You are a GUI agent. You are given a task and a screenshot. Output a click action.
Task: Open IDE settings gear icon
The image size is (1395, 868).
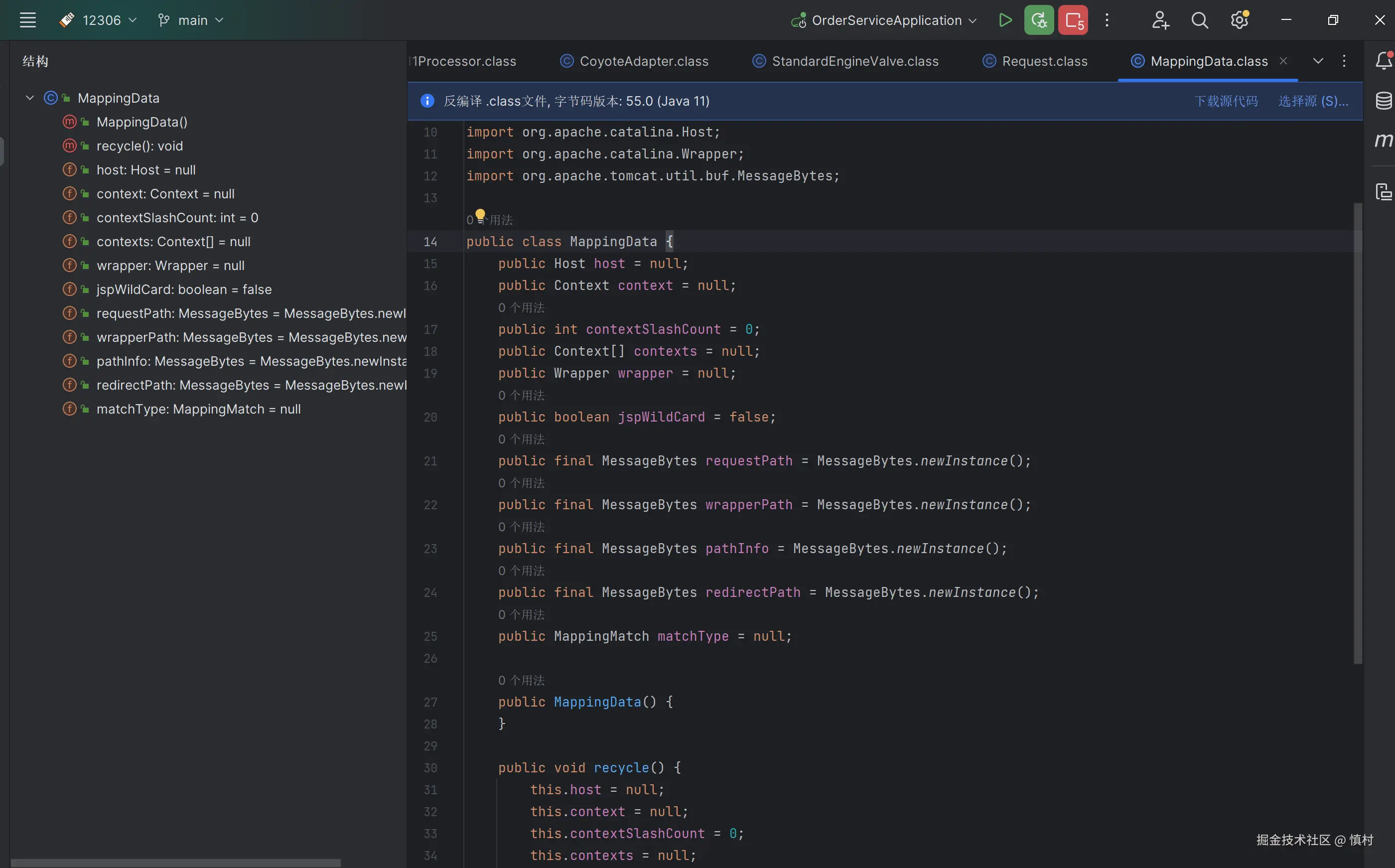click(x=1239, y=20)
